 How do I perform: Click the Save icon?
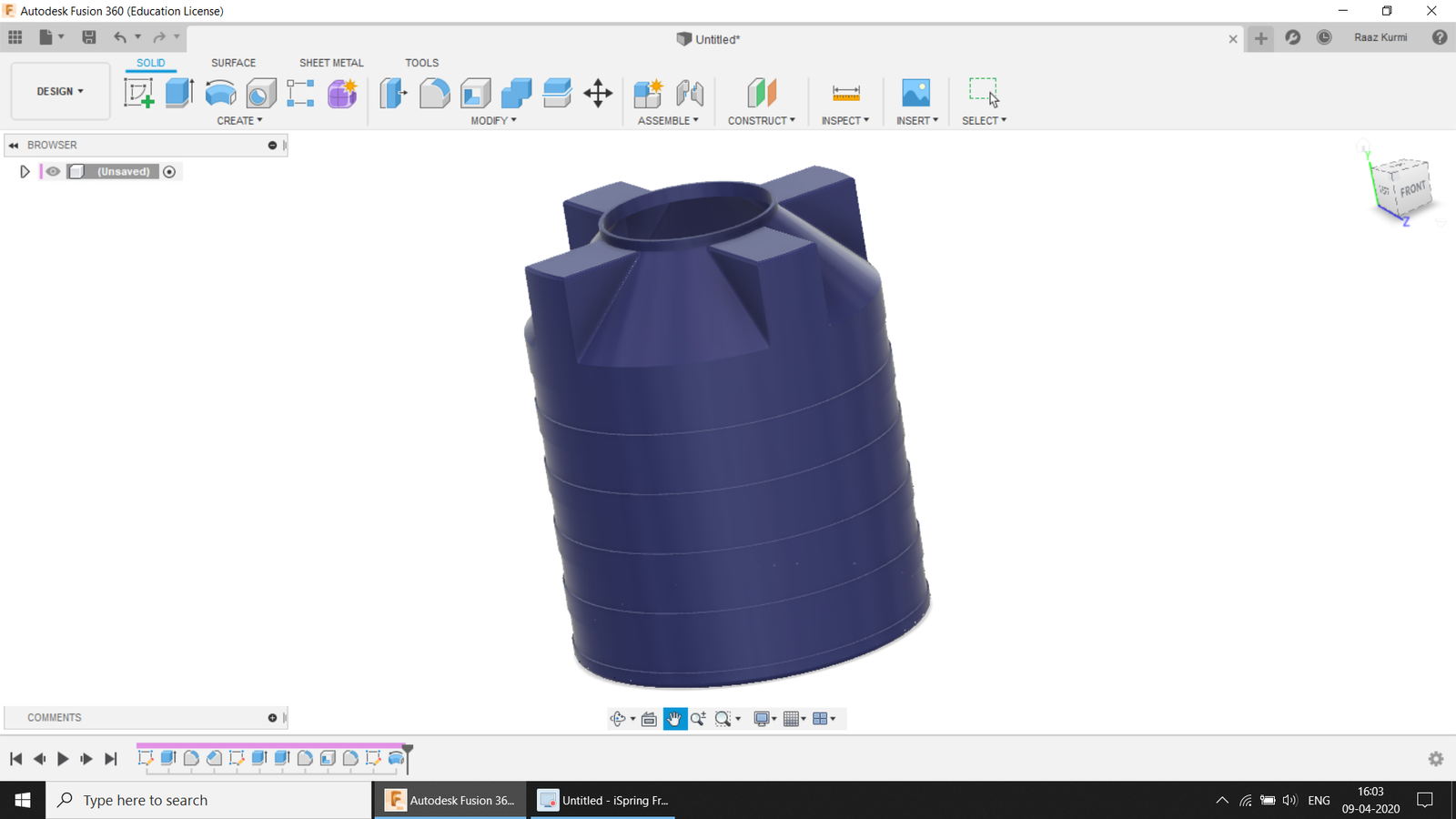(88, 37)
